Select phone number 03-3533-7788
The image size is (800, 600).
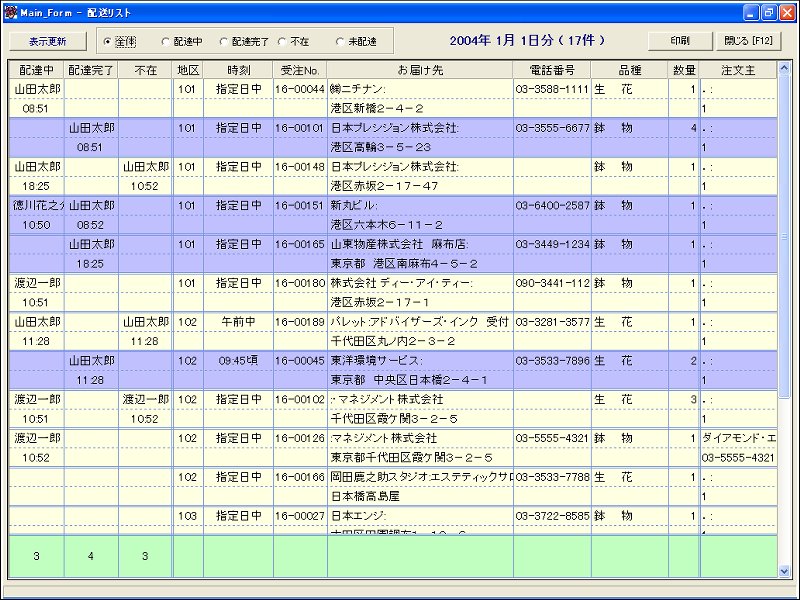552,477
